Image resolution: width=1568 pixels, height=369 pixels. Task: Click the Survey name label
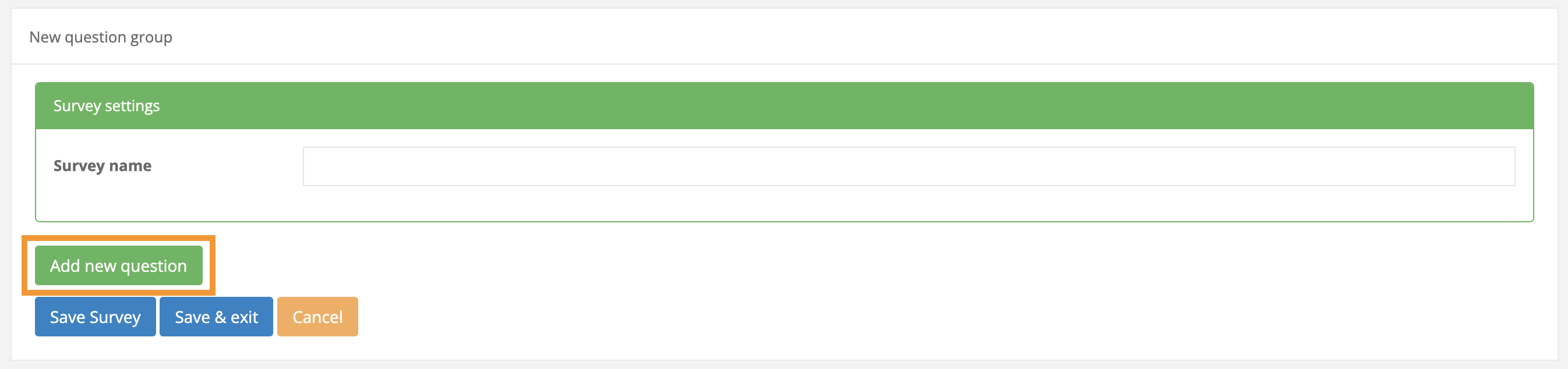102,165
